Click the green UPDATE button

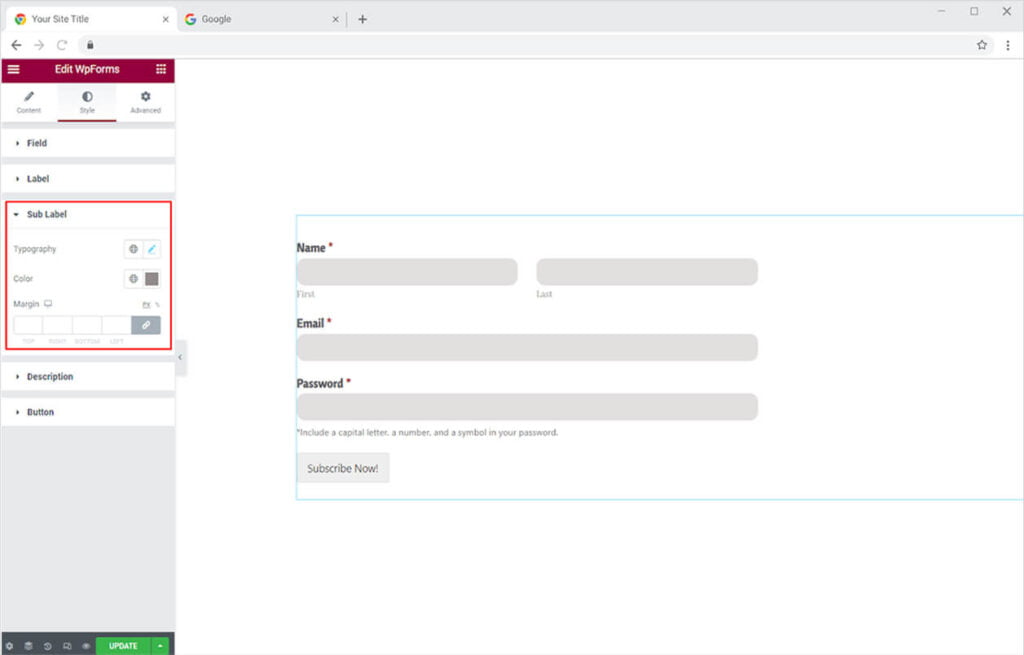[x=123, y=646]
